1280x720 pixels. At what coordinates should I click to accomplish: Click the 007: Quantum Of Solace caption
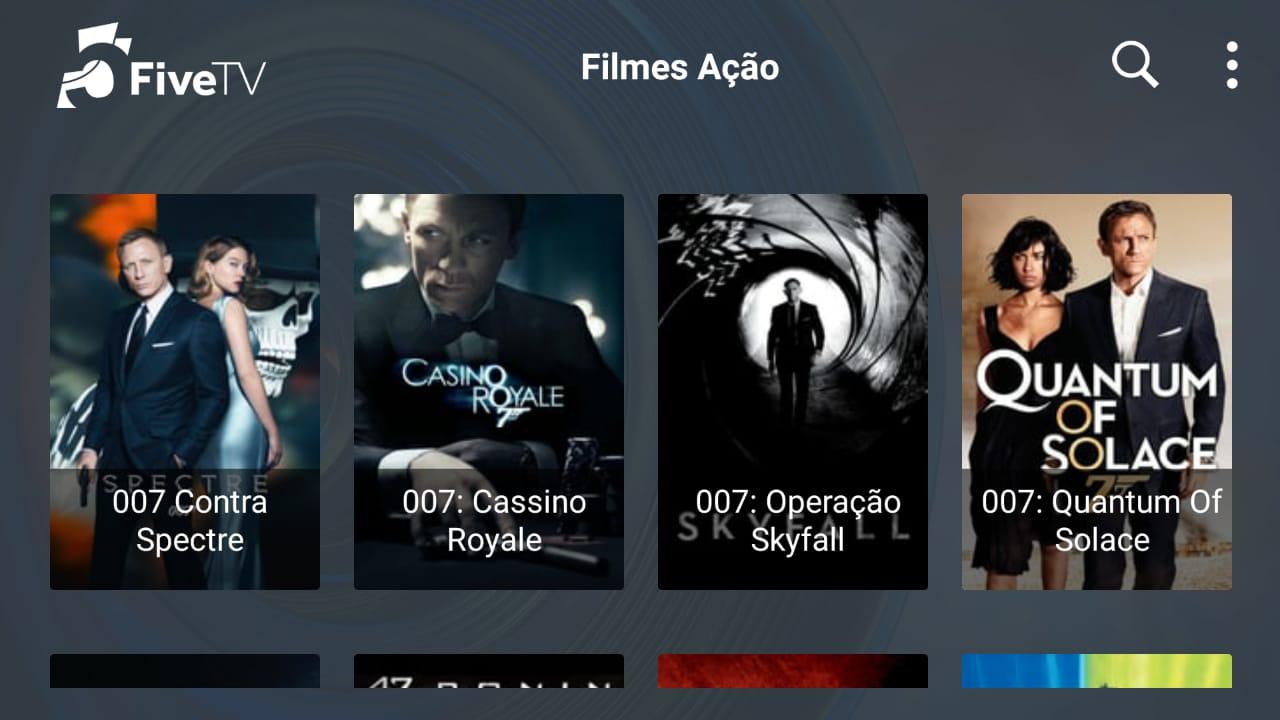point(1102,521)
